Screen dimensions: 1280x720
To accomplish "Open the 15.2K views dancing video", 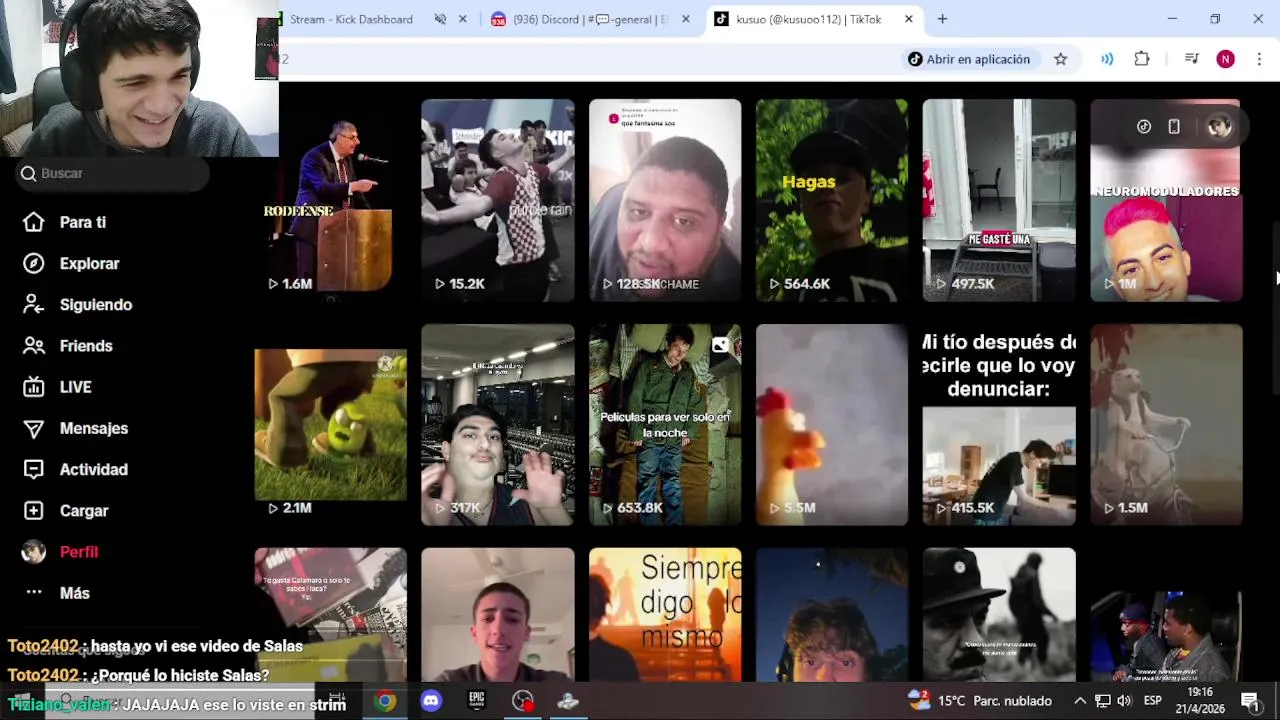I will [498, 200].
